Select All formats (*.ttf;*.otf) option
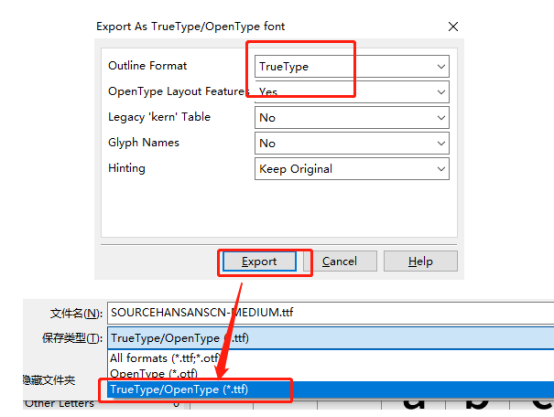The width and height of the screenshot is (554, 417). 165,358
